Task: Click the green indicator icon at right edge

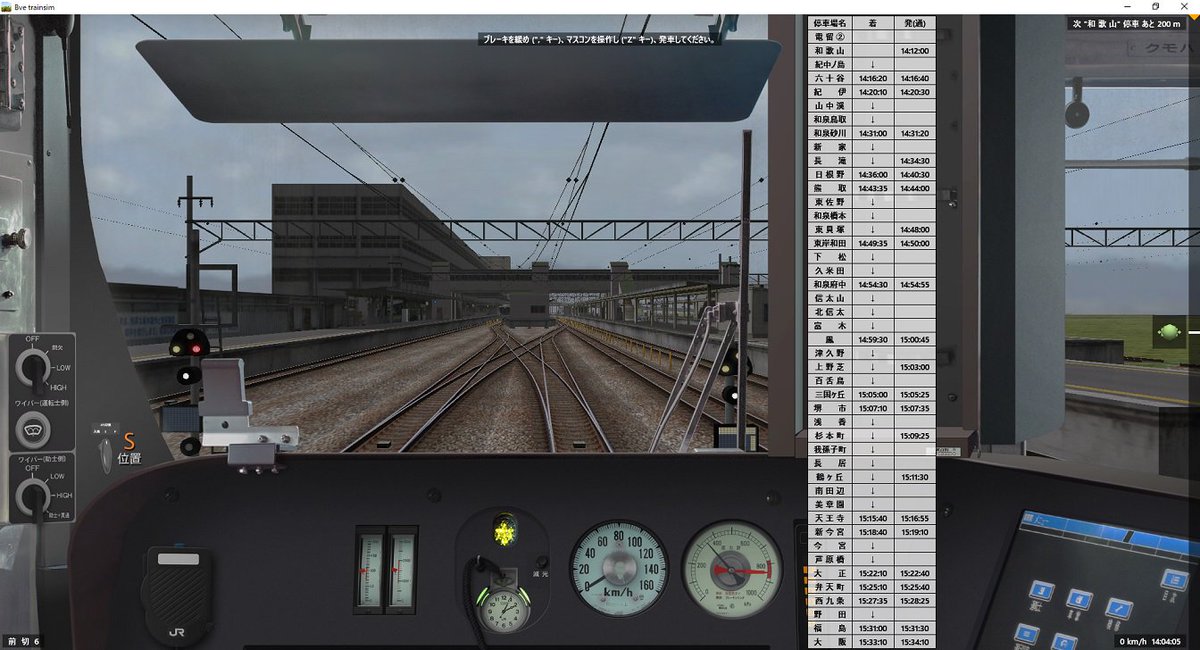Action: tap(1168, 331)
